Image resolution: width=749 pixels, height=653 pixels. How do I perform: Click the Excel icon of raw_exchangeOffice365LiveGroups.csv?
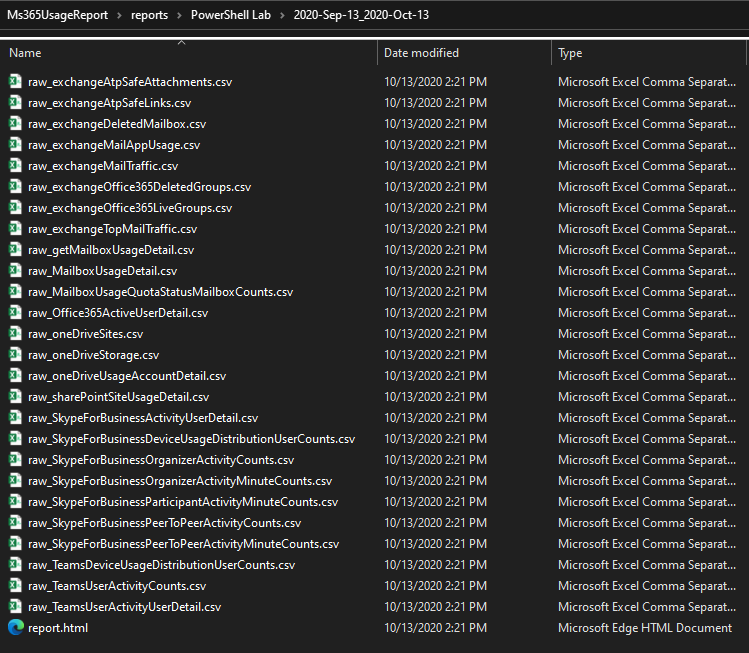[x=15, y=207]
